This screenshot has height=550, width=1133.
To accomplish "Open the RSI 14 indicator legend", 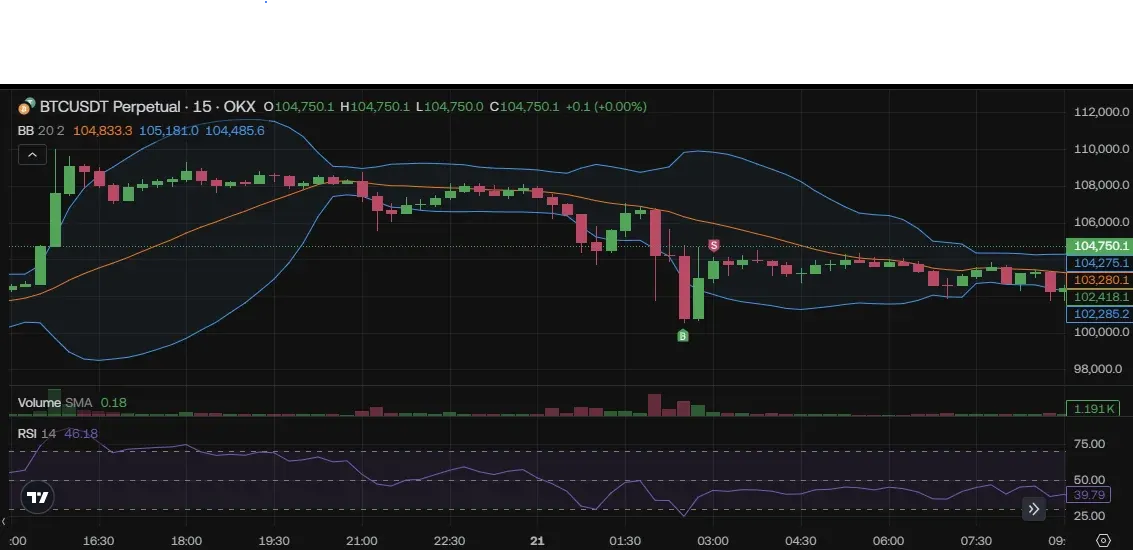I will pos(37,434).
